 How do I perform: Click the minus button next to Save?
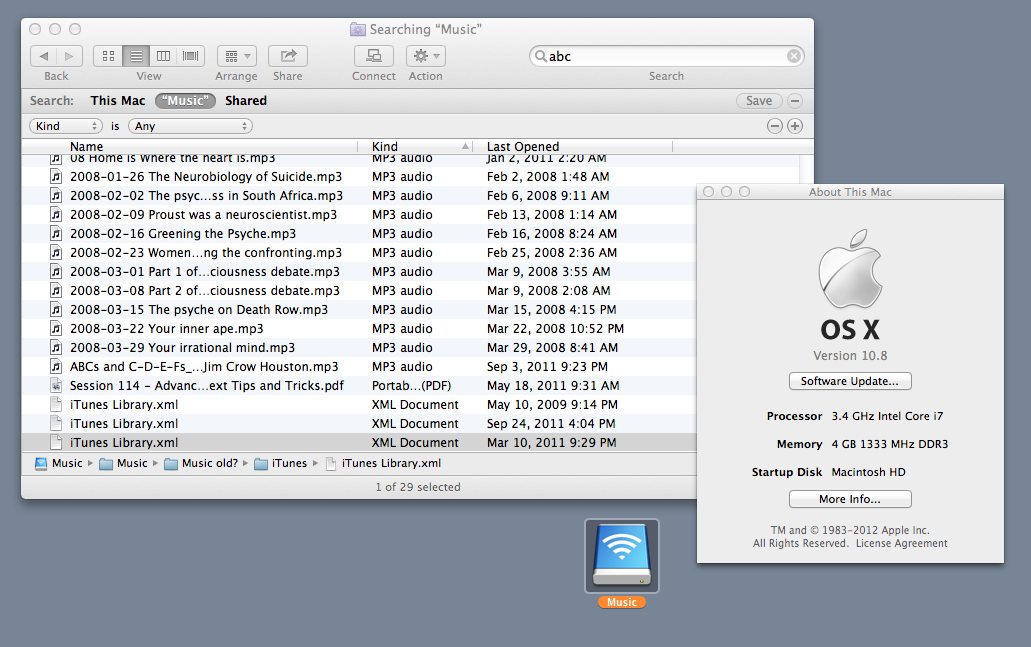(795, 101)
